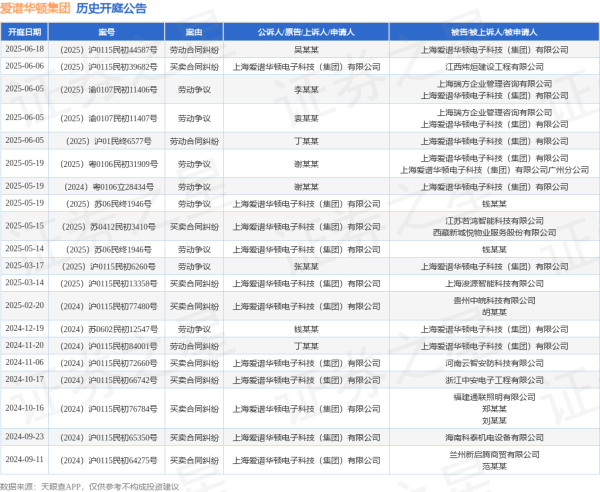Image resolution: width=600 pixels, height=492 pixels.
Task: Click defendant 福建通联照明有限公司
Action: pyautogui.click(x=494, y=397)
